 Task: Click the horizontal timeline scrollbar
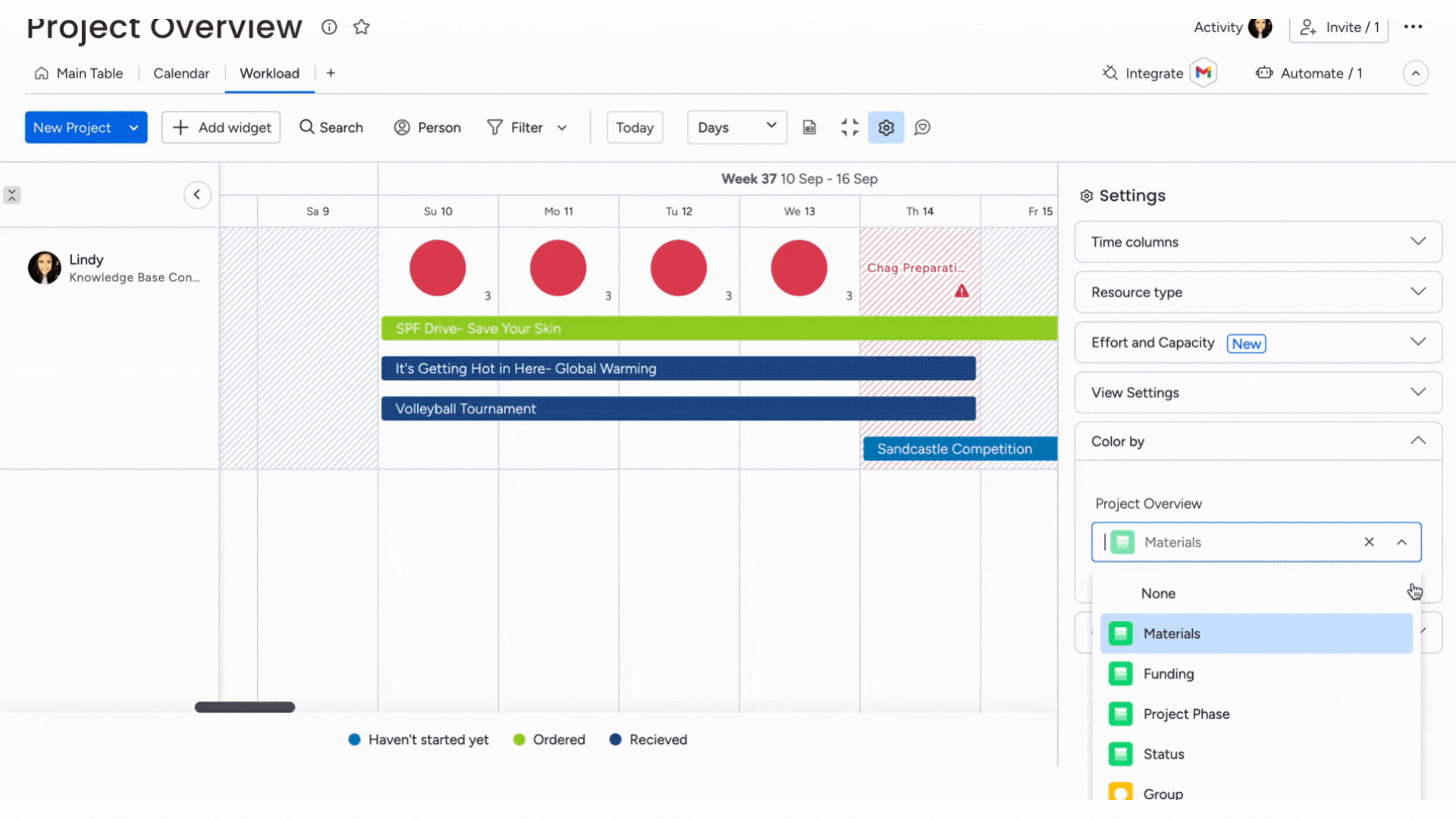click(244, 707)
